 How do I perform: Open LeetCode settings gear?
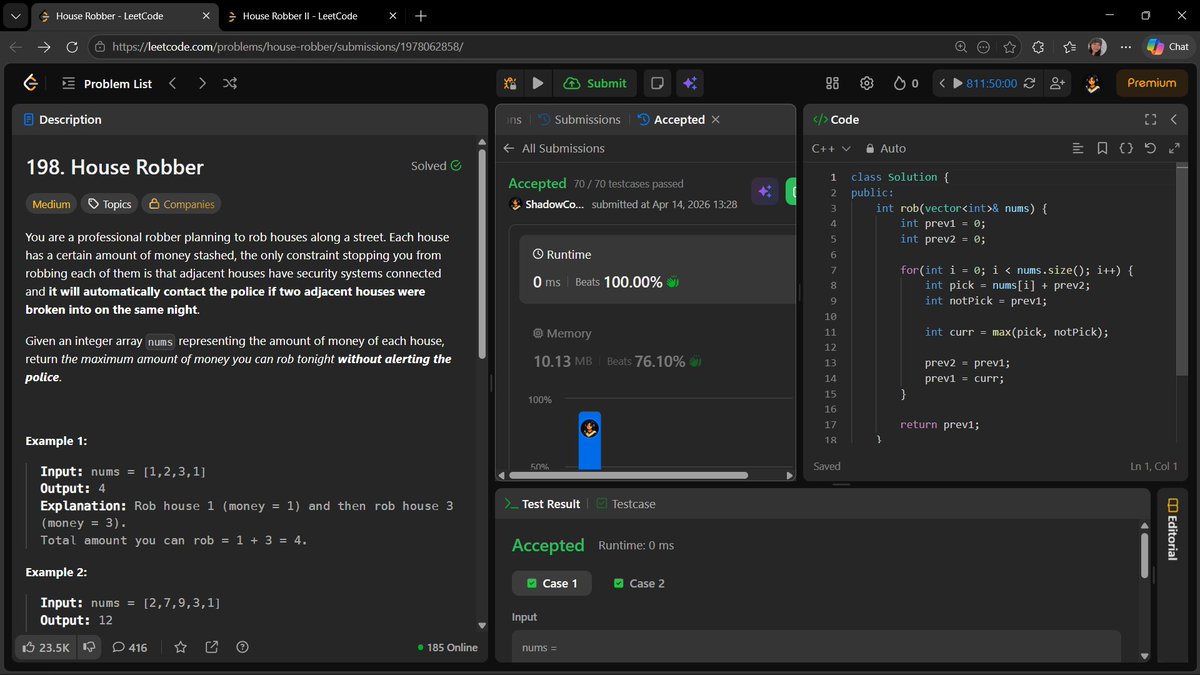tap(867, 83)
